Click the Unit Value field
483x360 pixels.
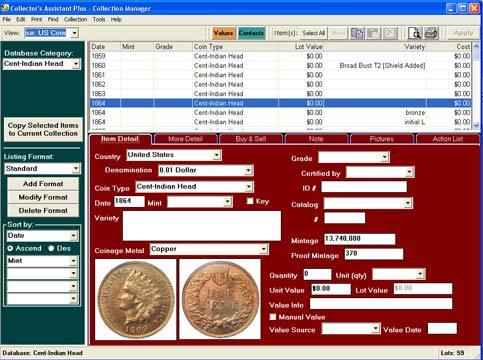[x=331, y=289]
